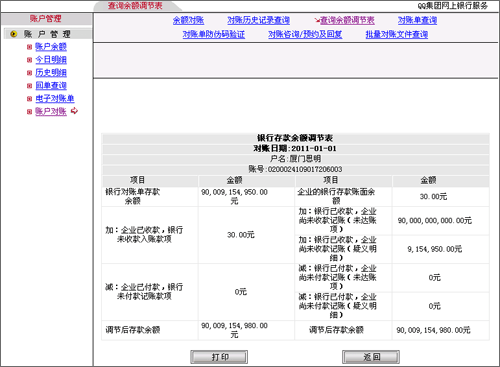Click the red square icon beside 账户余额

tap(29, 47)
